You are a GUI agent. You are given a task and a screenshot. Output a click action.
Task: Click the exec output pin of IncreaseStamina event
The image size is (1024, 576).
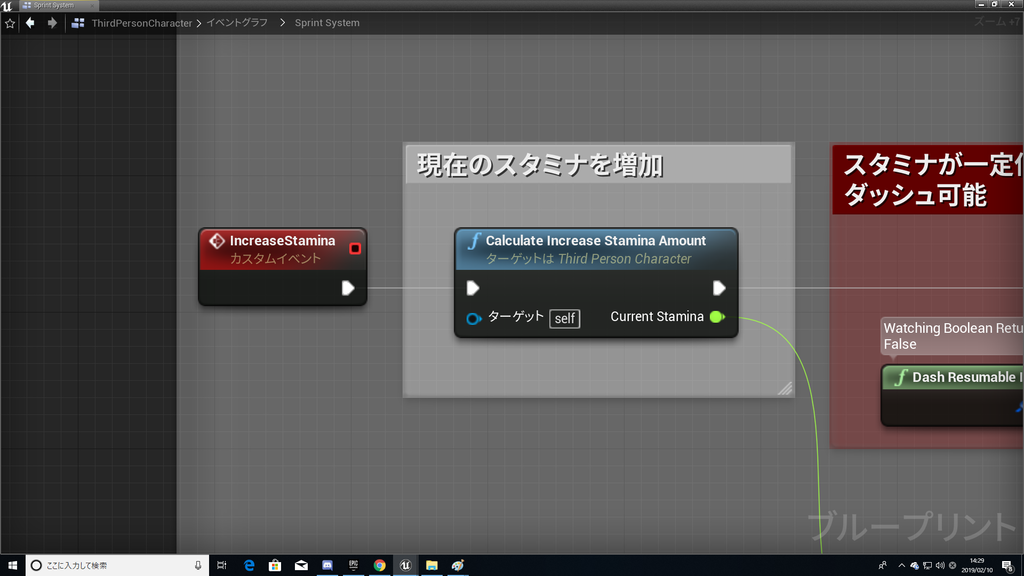tap(347, 288)
